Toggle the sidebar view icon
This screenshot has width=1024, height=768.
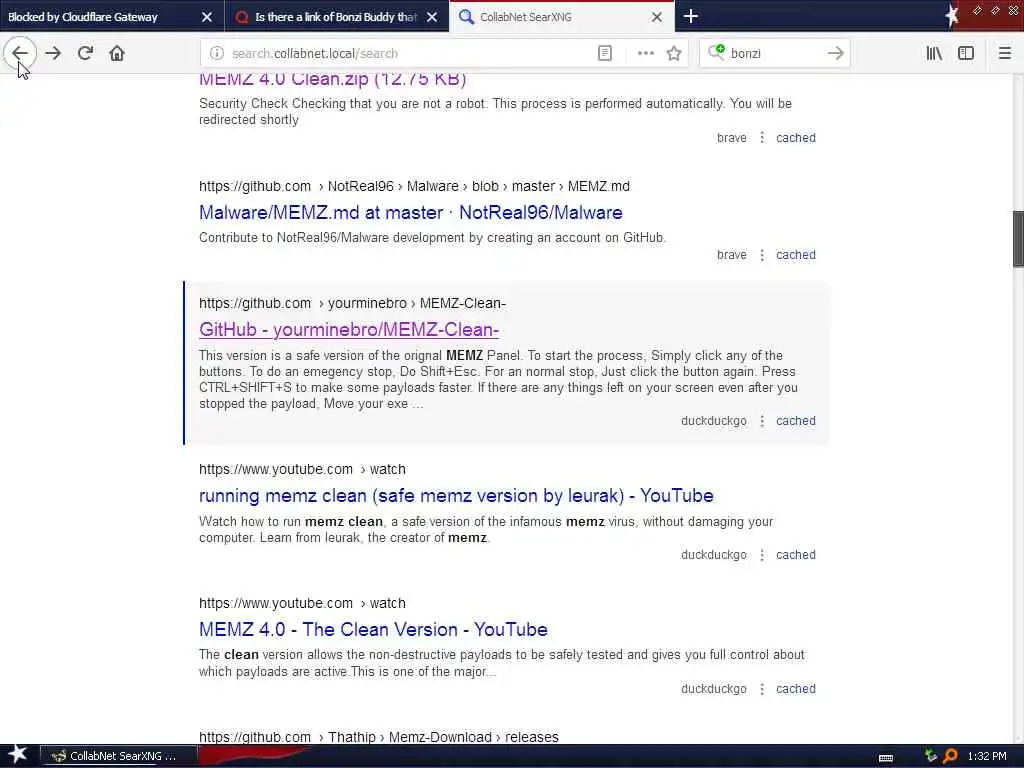click(x=966, y=54)
